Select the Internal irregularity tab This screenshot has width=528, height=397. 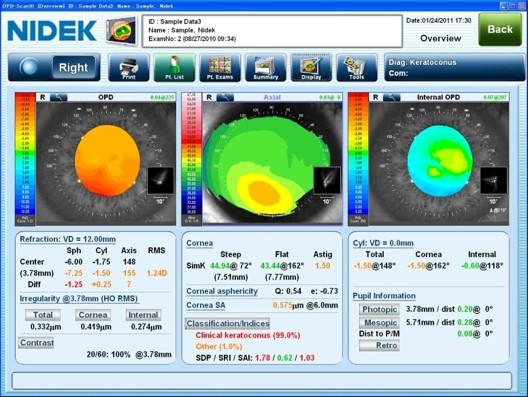(x=143, y=315)
